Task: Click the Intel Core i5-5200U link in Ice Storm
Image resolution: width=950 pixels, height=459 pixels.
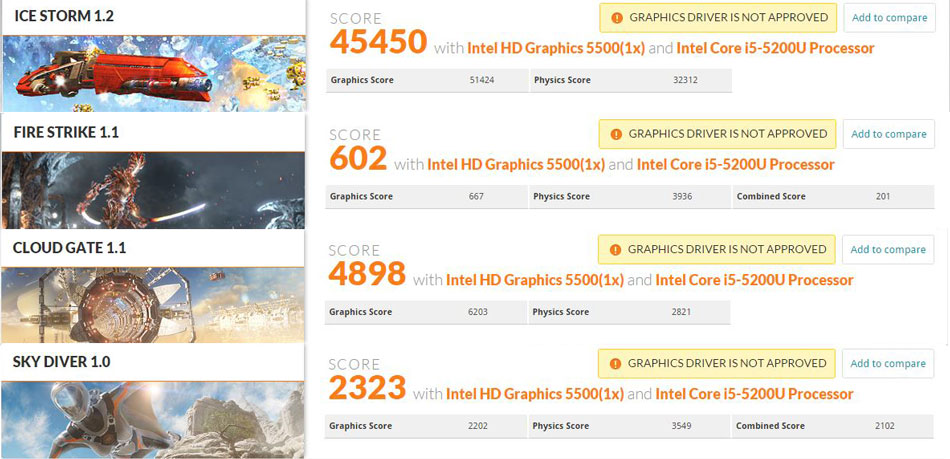Action: (x=775, y=48)
